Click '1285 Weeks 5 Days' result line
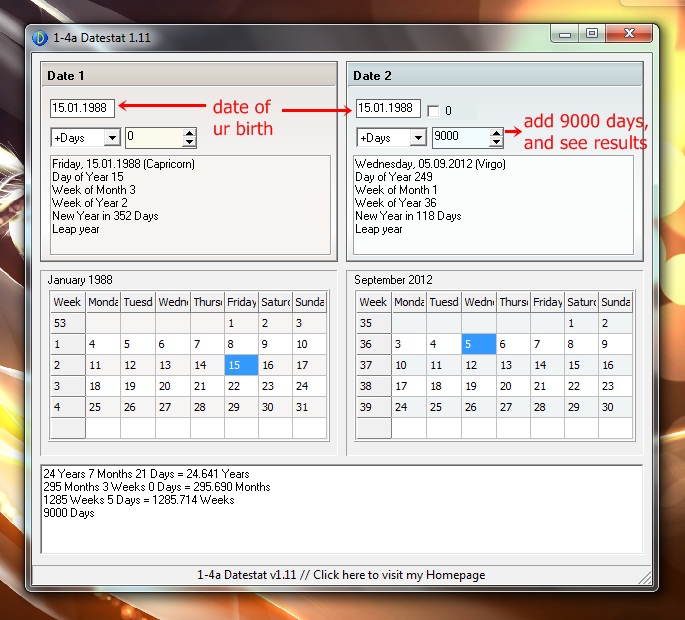 [139, 500]
